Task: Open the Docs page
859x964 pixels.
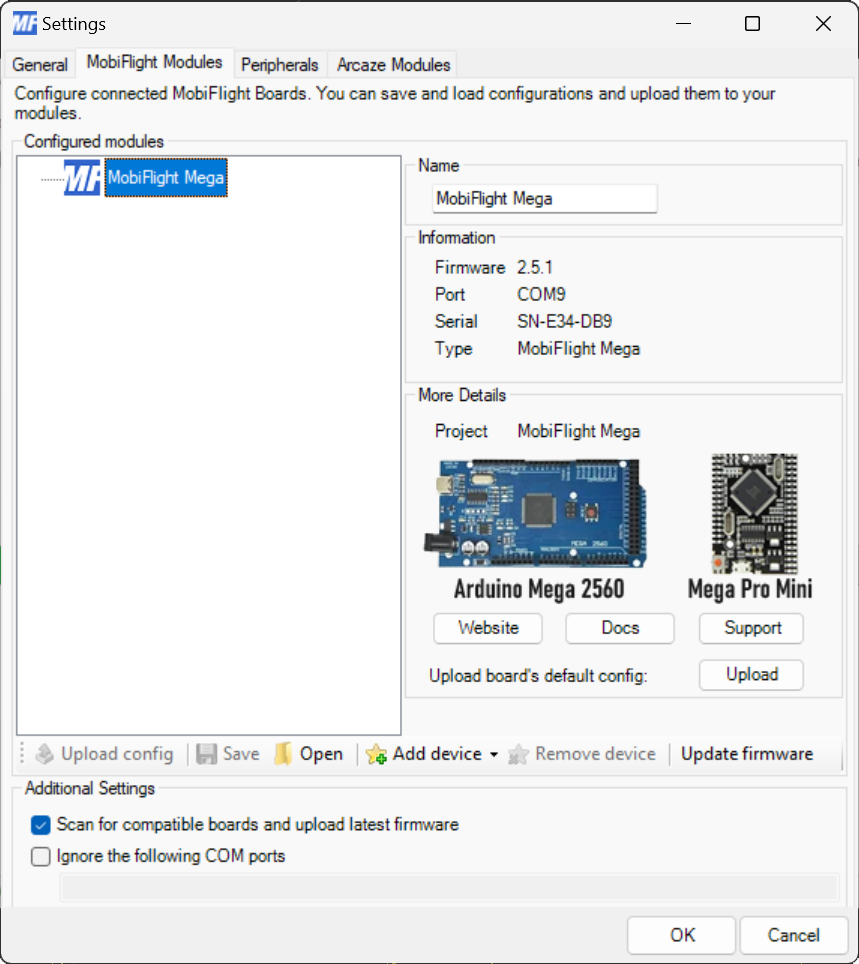Action: click(619, 628)
